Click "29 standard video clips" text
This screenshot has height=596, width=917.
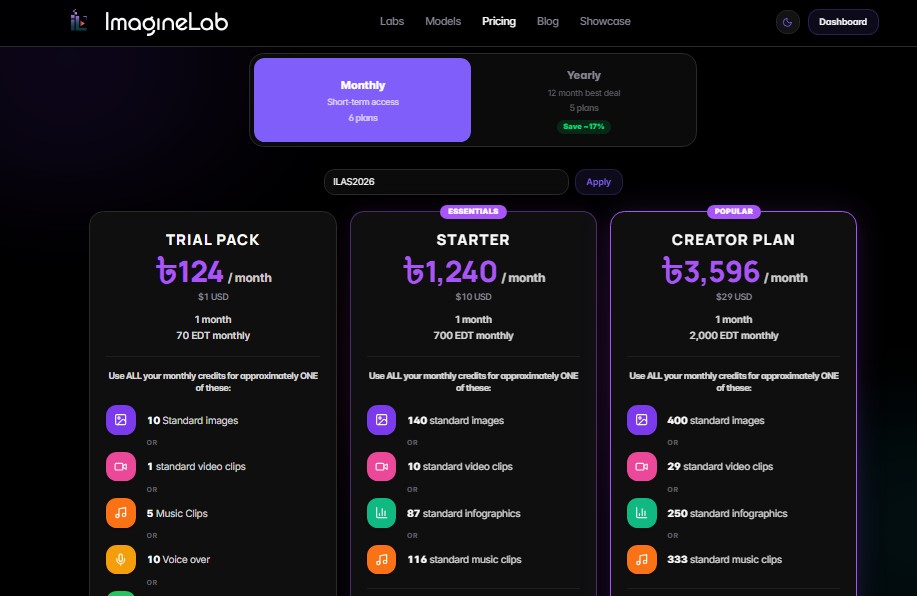coord(720,467)
